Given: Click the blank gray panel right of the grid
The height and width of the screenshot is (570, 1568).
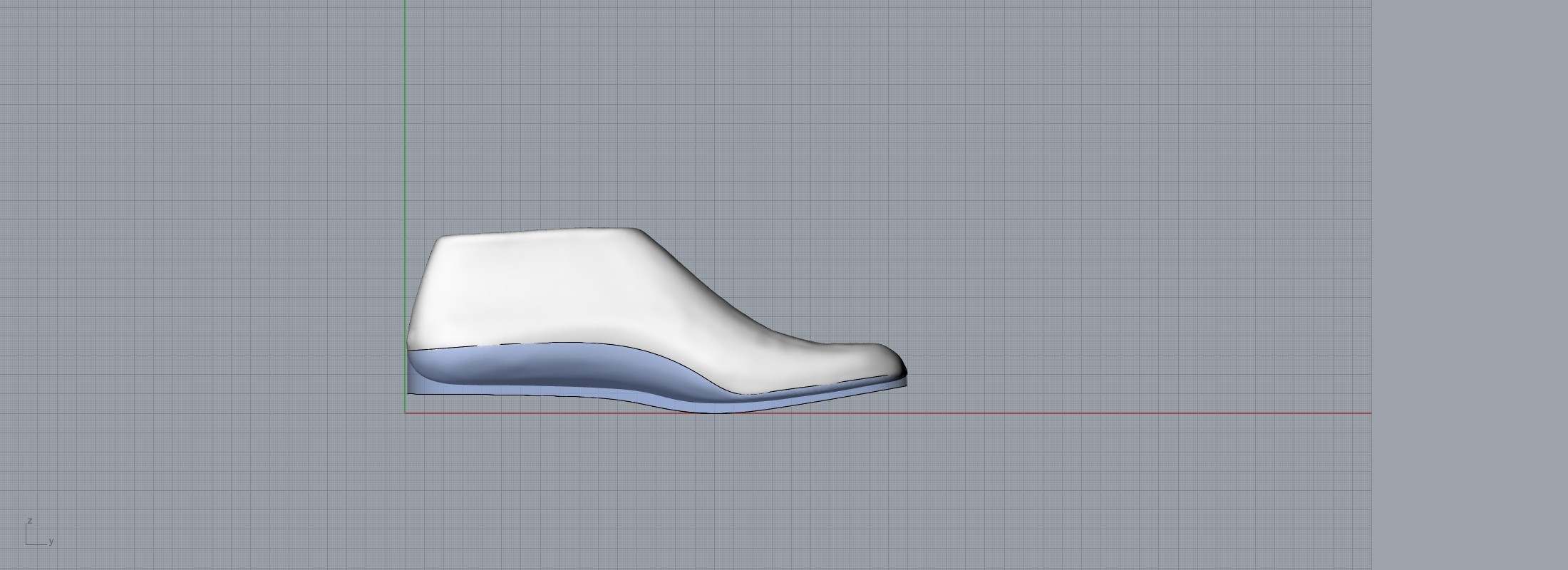Looking at the screenshot, I should 1468,285.
